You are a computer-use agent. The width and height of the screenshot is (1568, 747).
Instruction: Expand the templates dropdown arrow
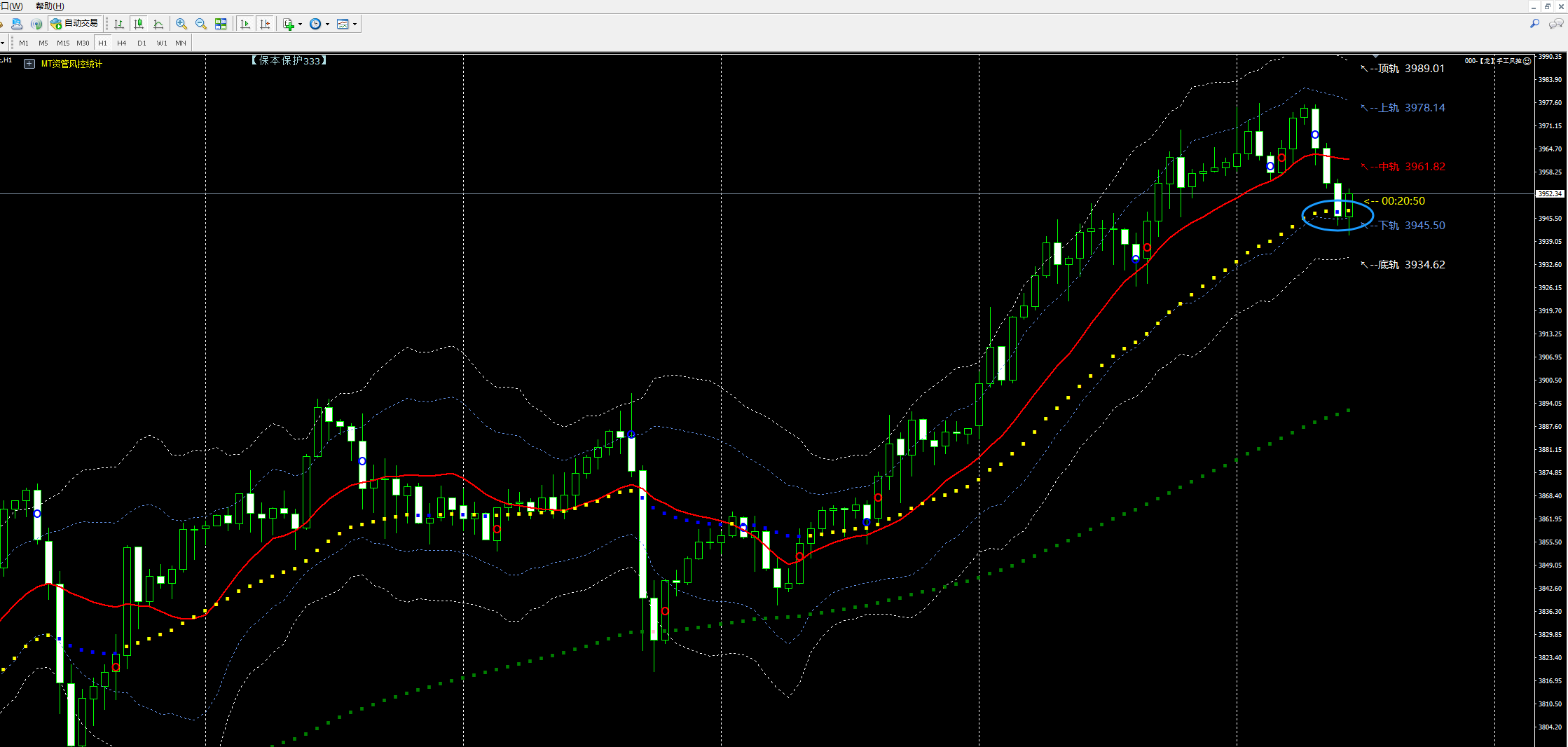point(355,24)
